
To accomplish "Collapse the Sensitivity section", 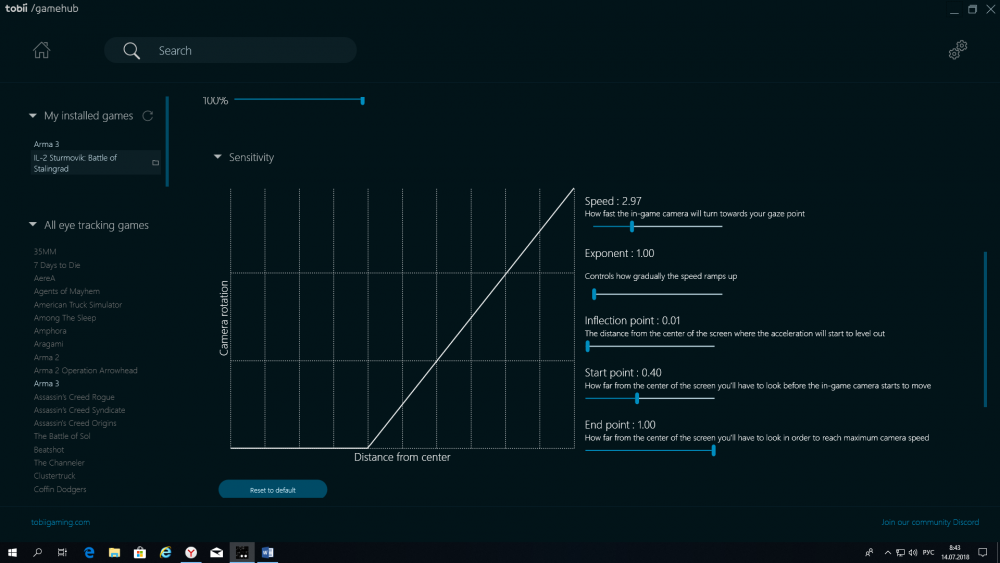I will tap(217, 157).
